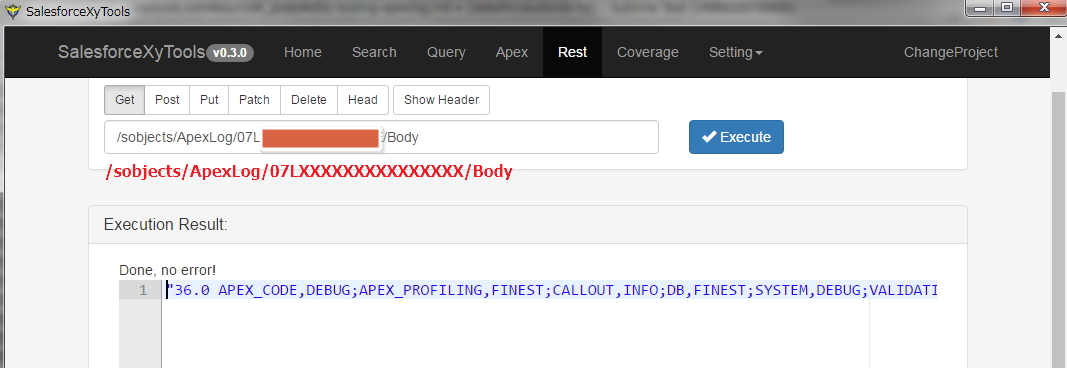Click the Execution Result heading
The image size is (1067, 368).
click(x=165, y=225)
